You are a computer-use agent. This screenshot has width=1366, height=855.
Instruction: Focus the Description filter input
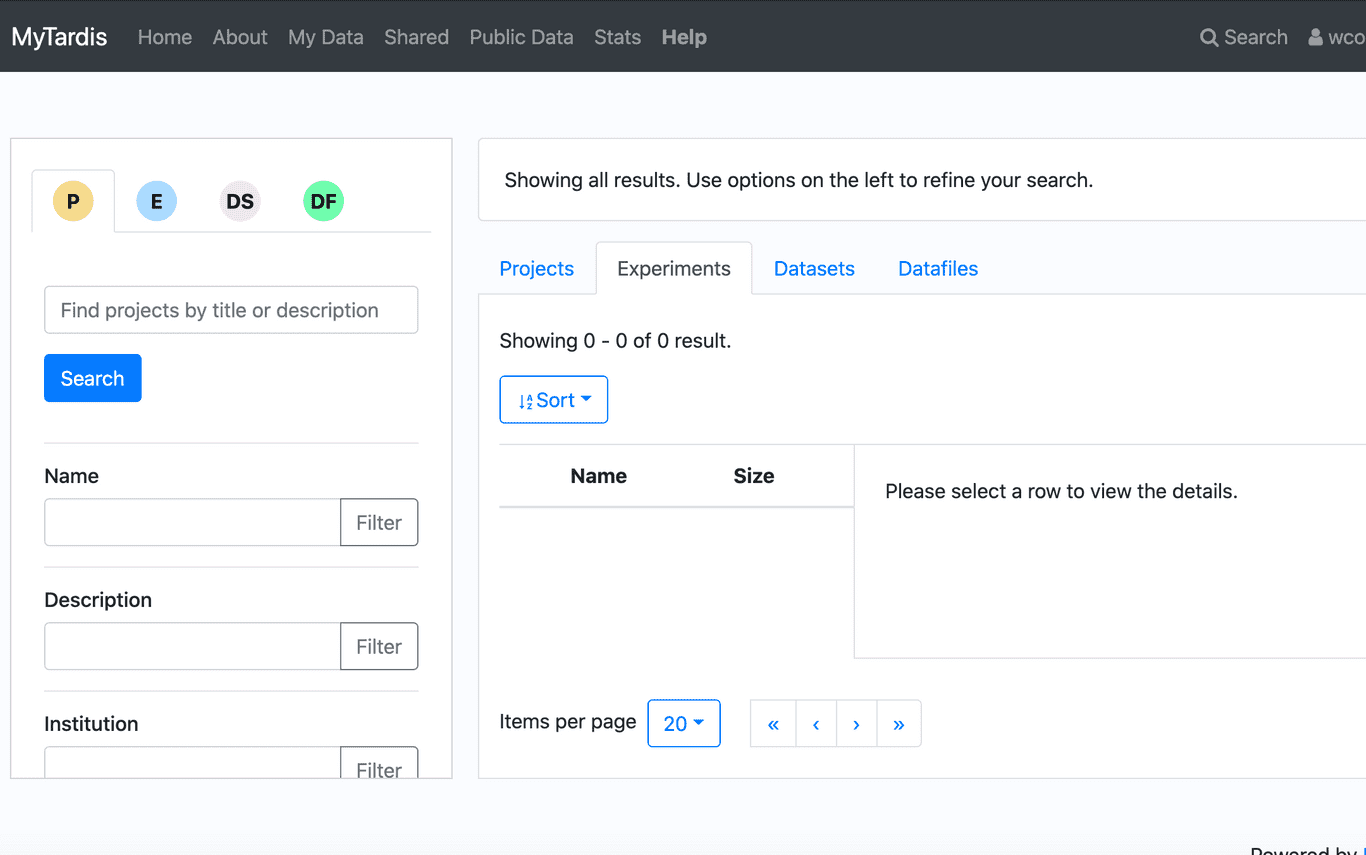coord(192,646)
